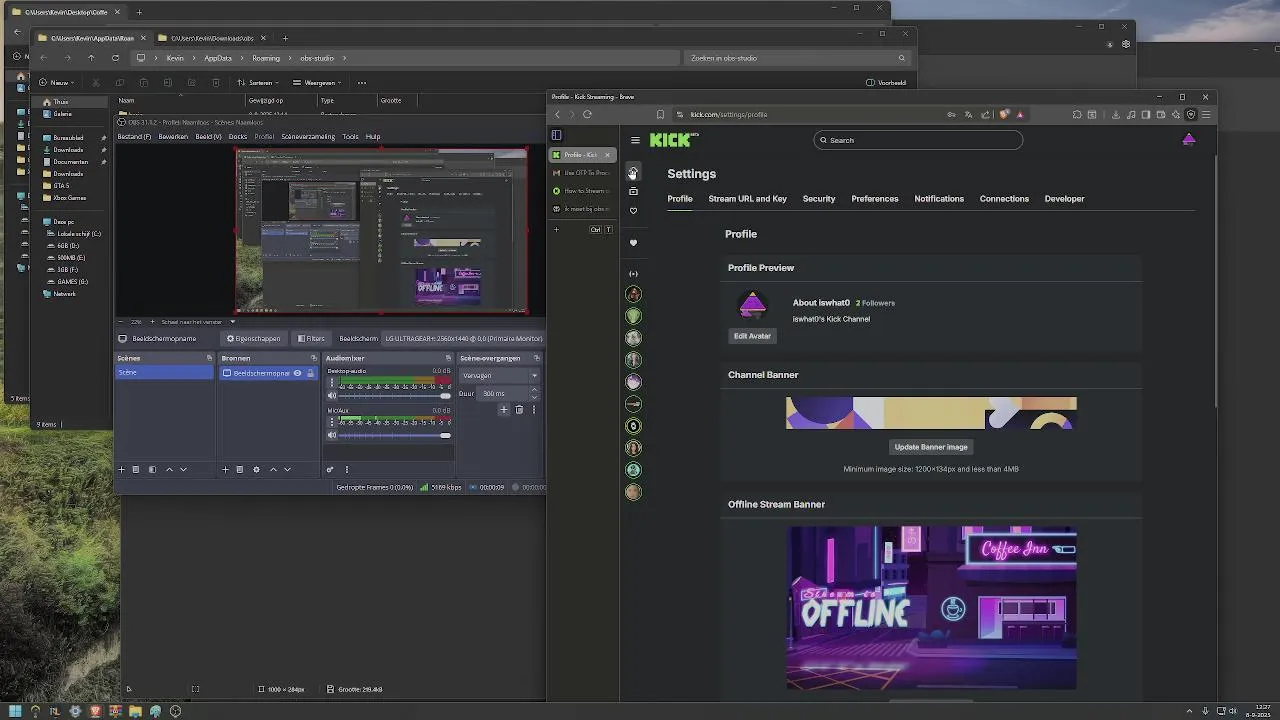Viewport: 1280px width, 720px height.
Task: Open Filters button in OBS
Action: tap(311, 338)
